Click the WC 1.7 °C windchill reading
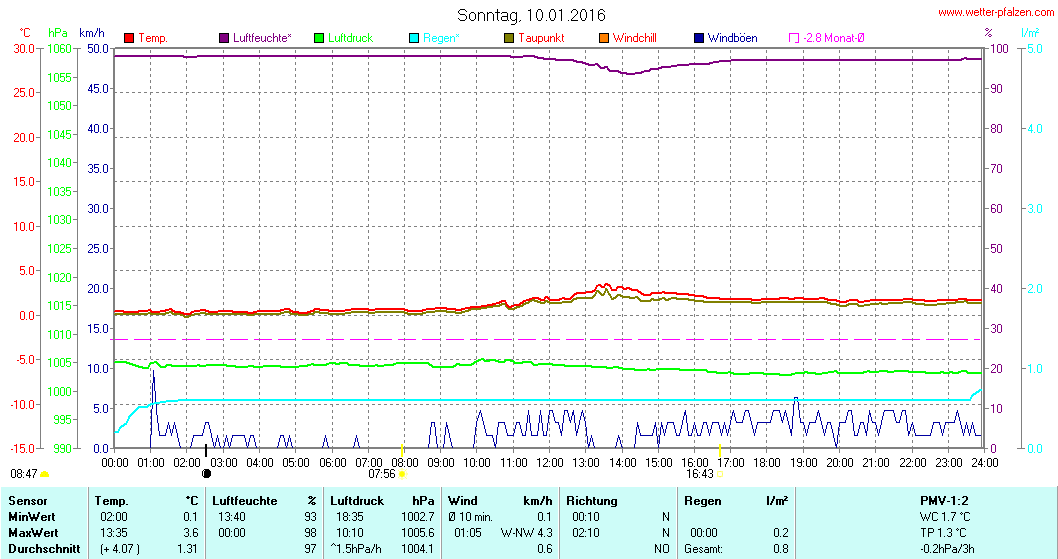Screen dimensions: 1058x559 click(x=944, y=517)
